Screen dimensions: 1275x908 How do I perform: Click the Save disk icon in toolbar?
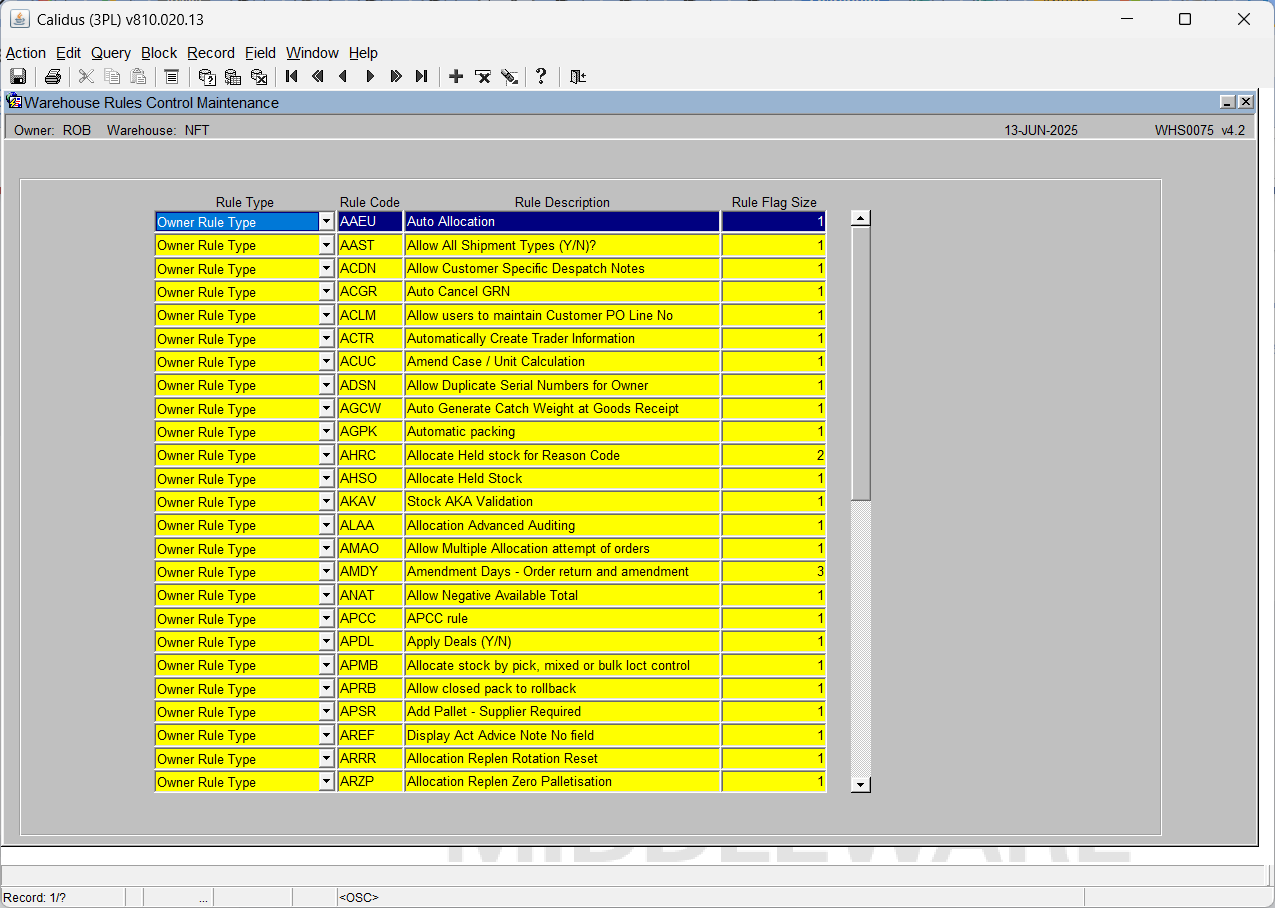[x=18, y=77]
